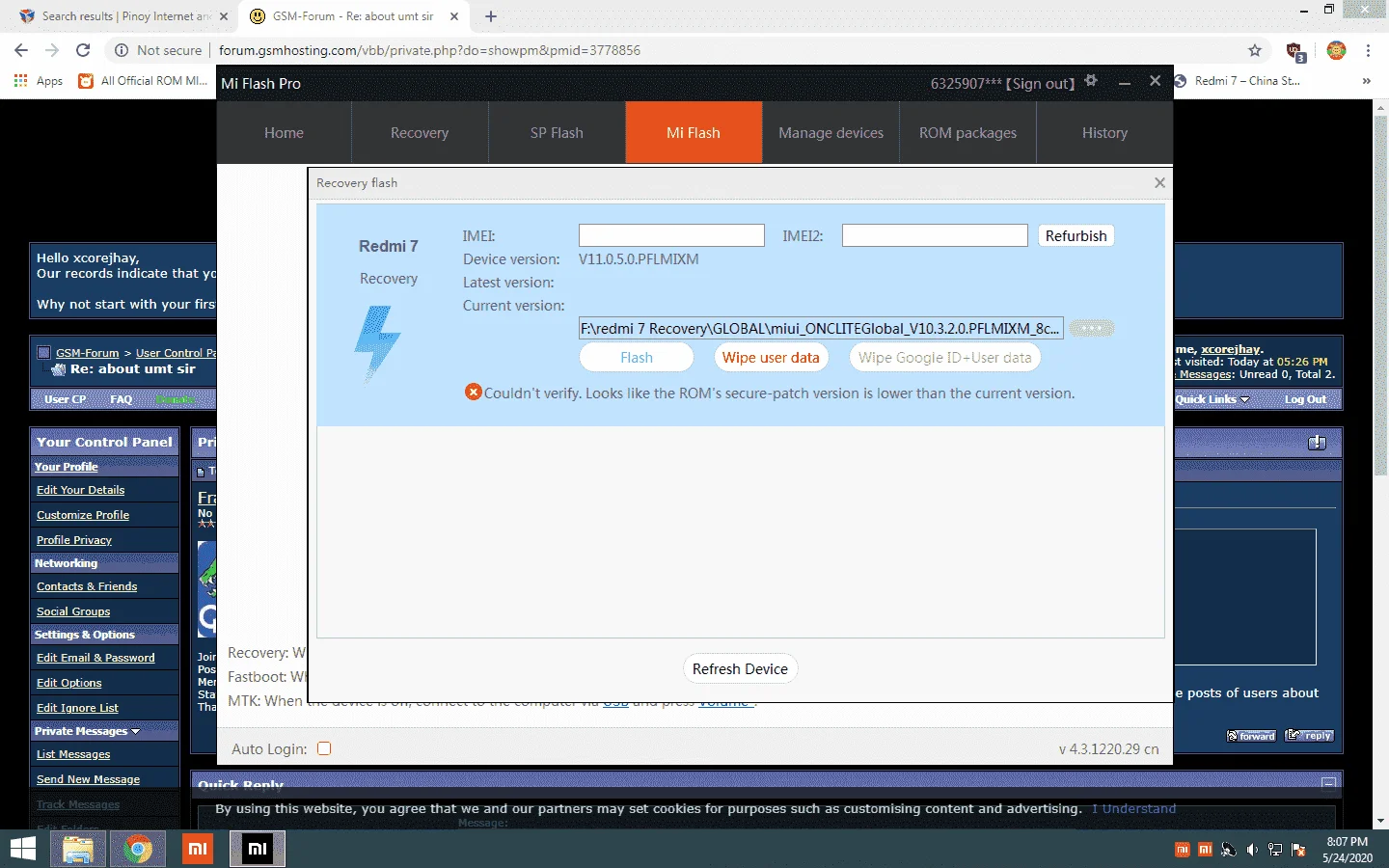Click the satellite dish tray icon
The width and height of the screenshot is (1389, 868).
coord(1228,850)
